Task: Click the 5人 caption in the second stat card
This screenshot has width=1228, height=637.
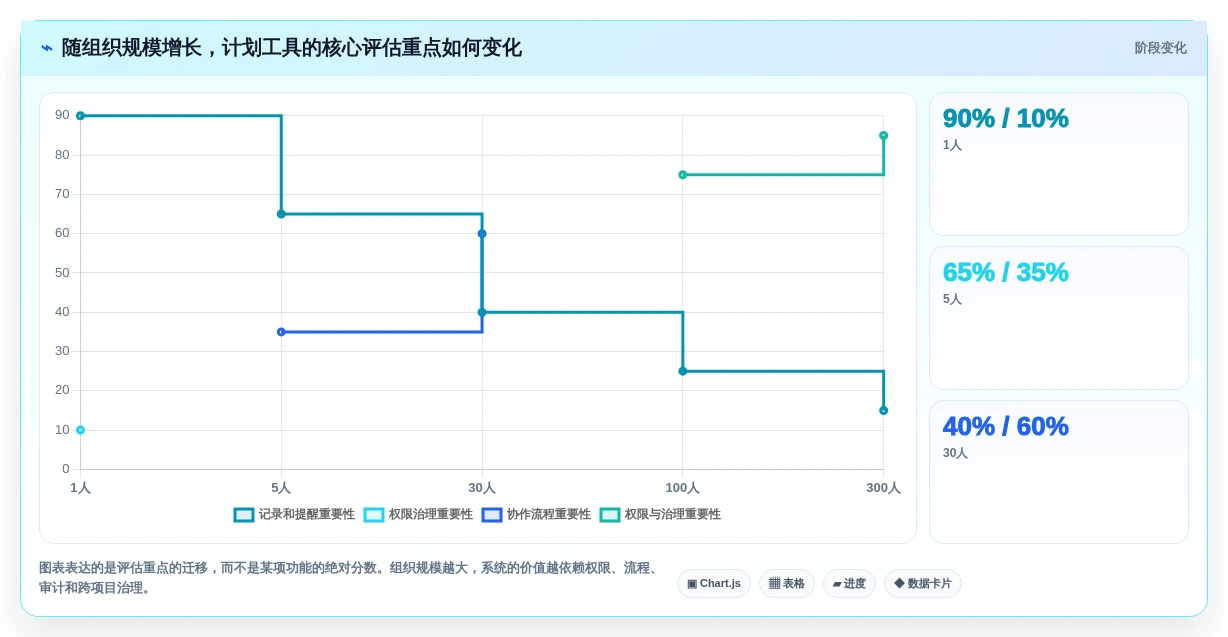Action: coord(952,299)
